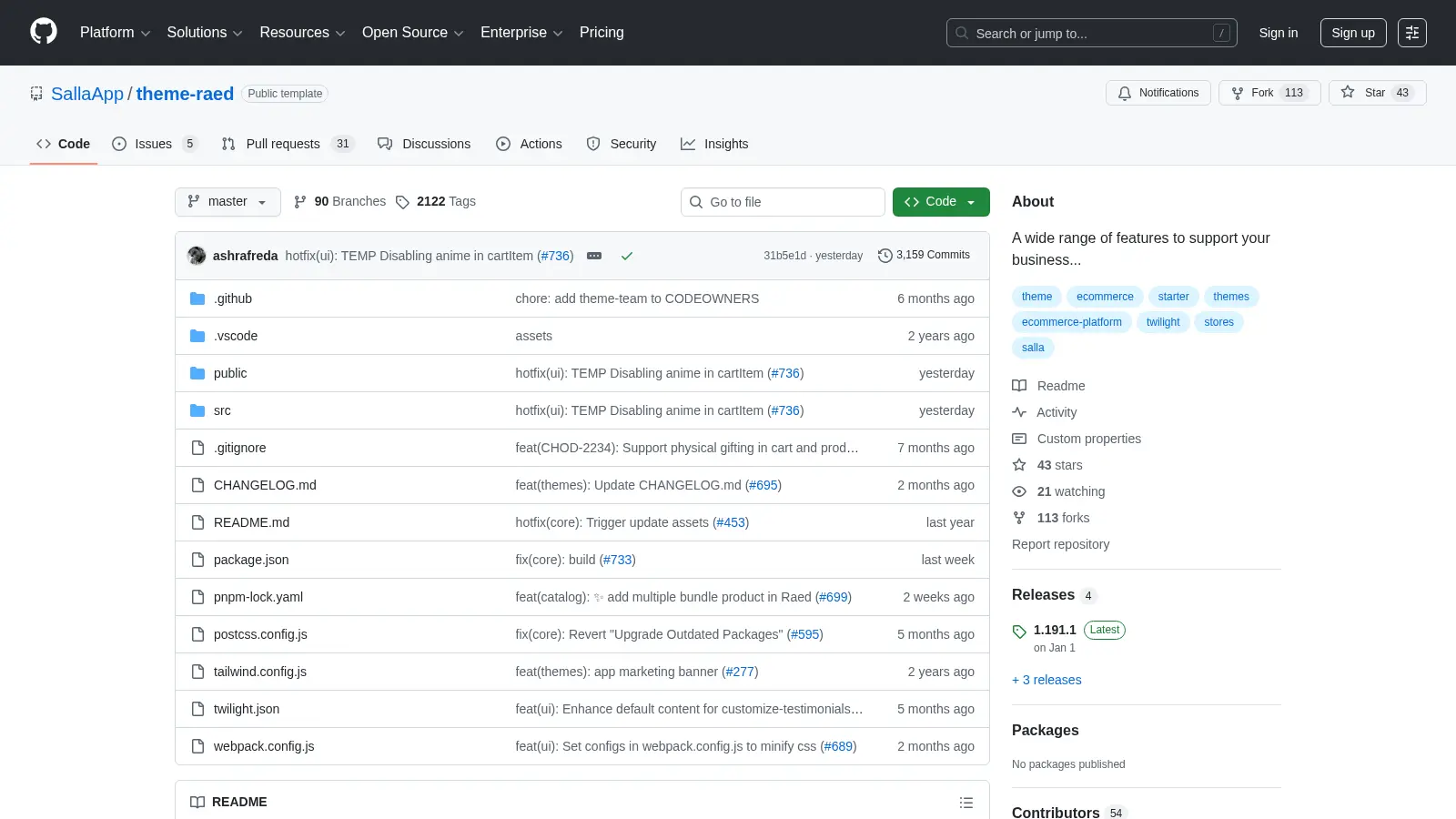Expand the Open Source dropdown menu

(x=413, y=33)
